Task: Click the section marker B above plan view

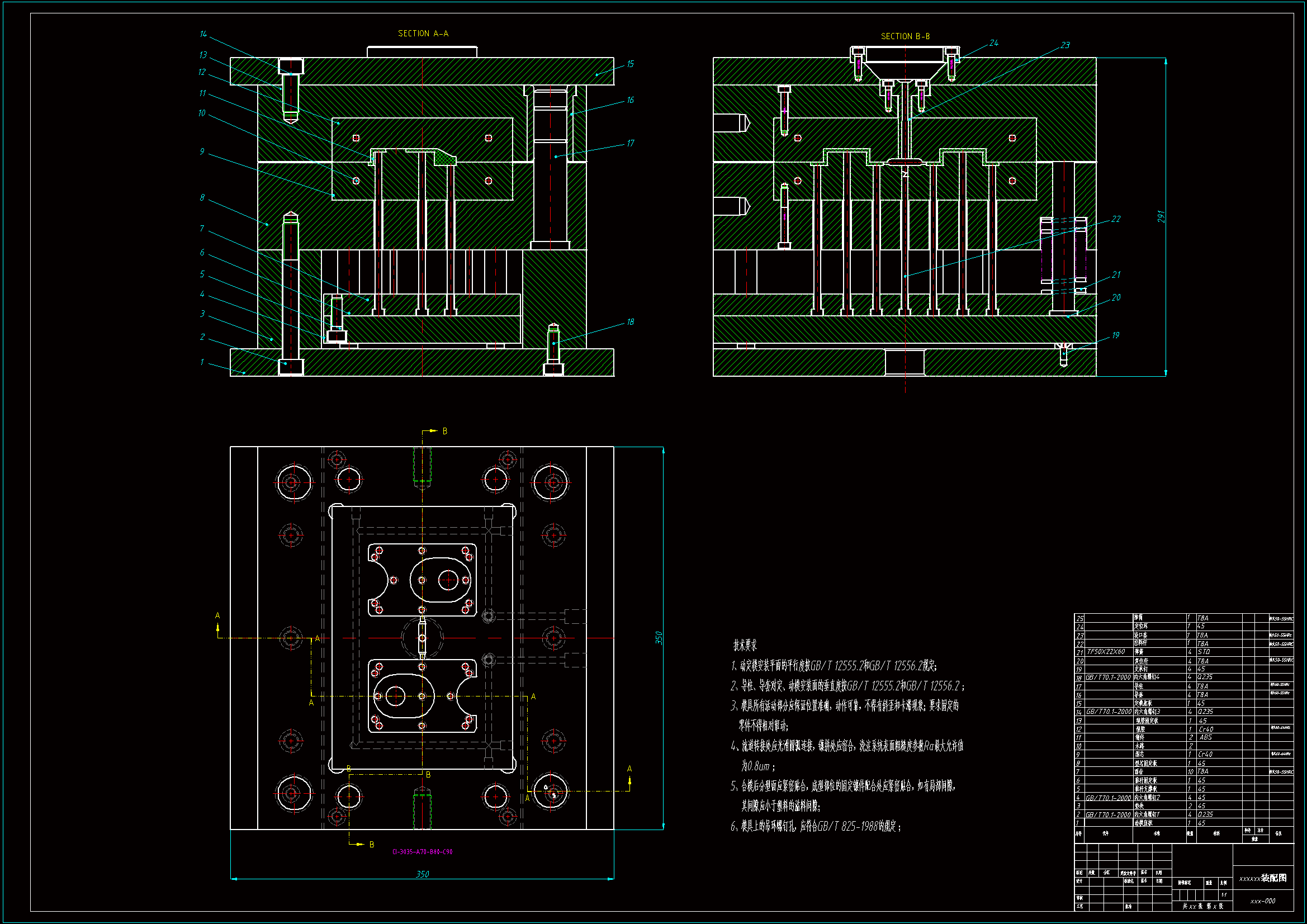Action: point(444,432)
